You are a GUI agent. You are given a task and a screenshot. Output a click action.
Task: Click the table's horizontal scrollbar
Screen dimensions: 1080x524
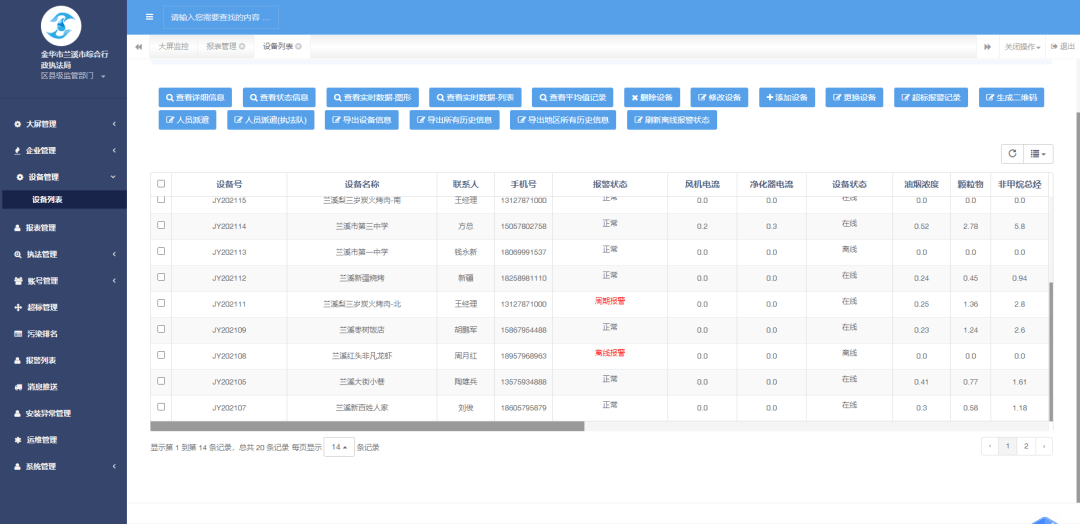(x=367, y=426)
